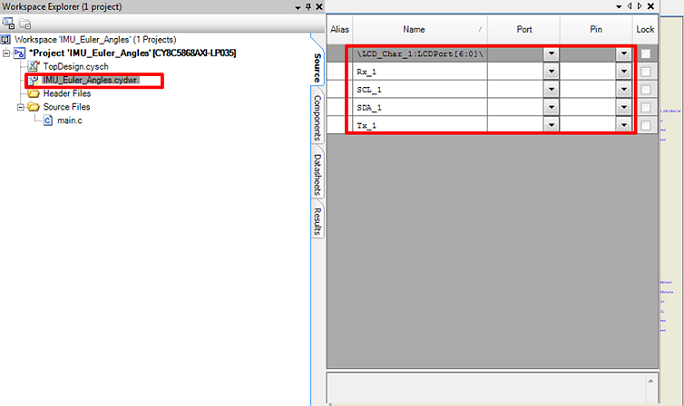The height and width of the screenshot is (406, 684).
Task: Click the second Workspace Explorer toolbar icon
Action: click(23, 22)
